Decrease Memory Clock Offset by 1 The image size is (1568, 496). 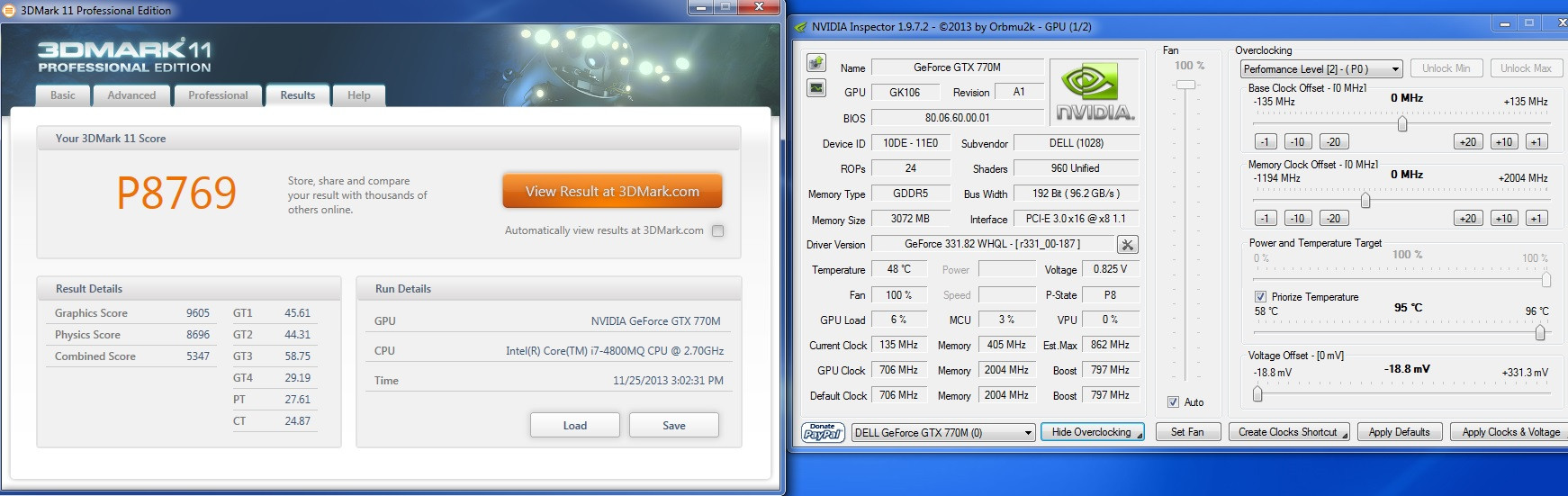pyautogui.click(x=1265, y=218)
